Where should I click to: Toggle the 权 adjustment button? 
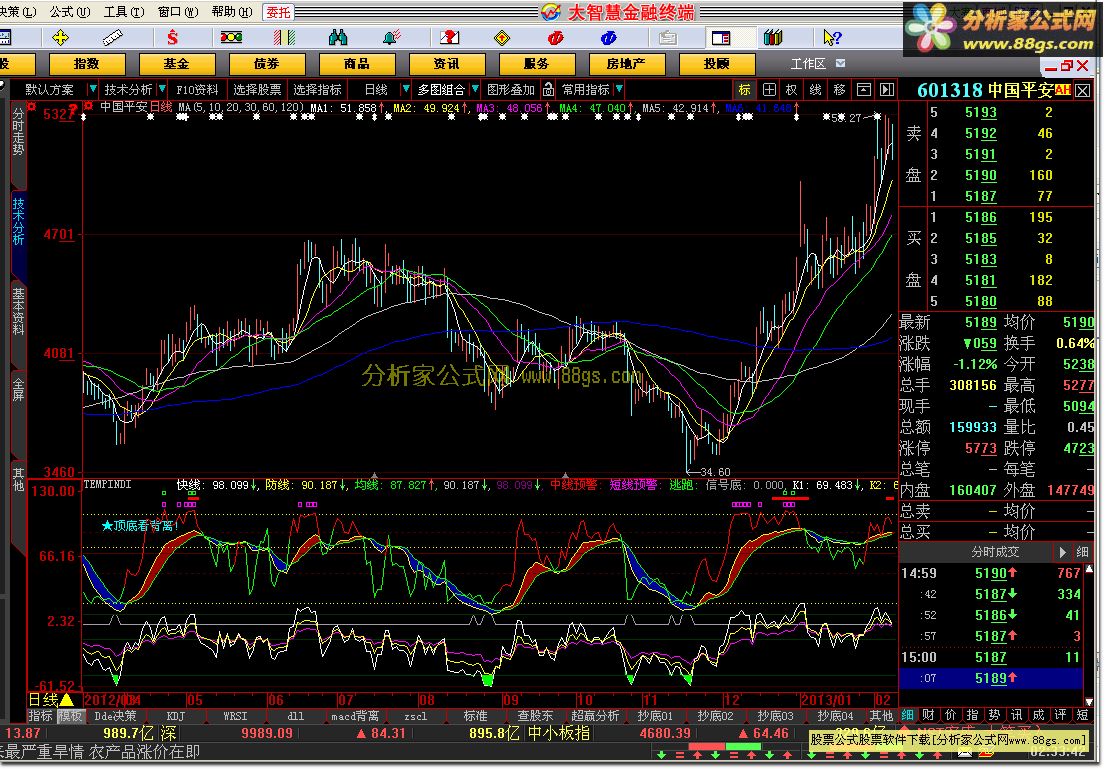click(x=791, y=90)
